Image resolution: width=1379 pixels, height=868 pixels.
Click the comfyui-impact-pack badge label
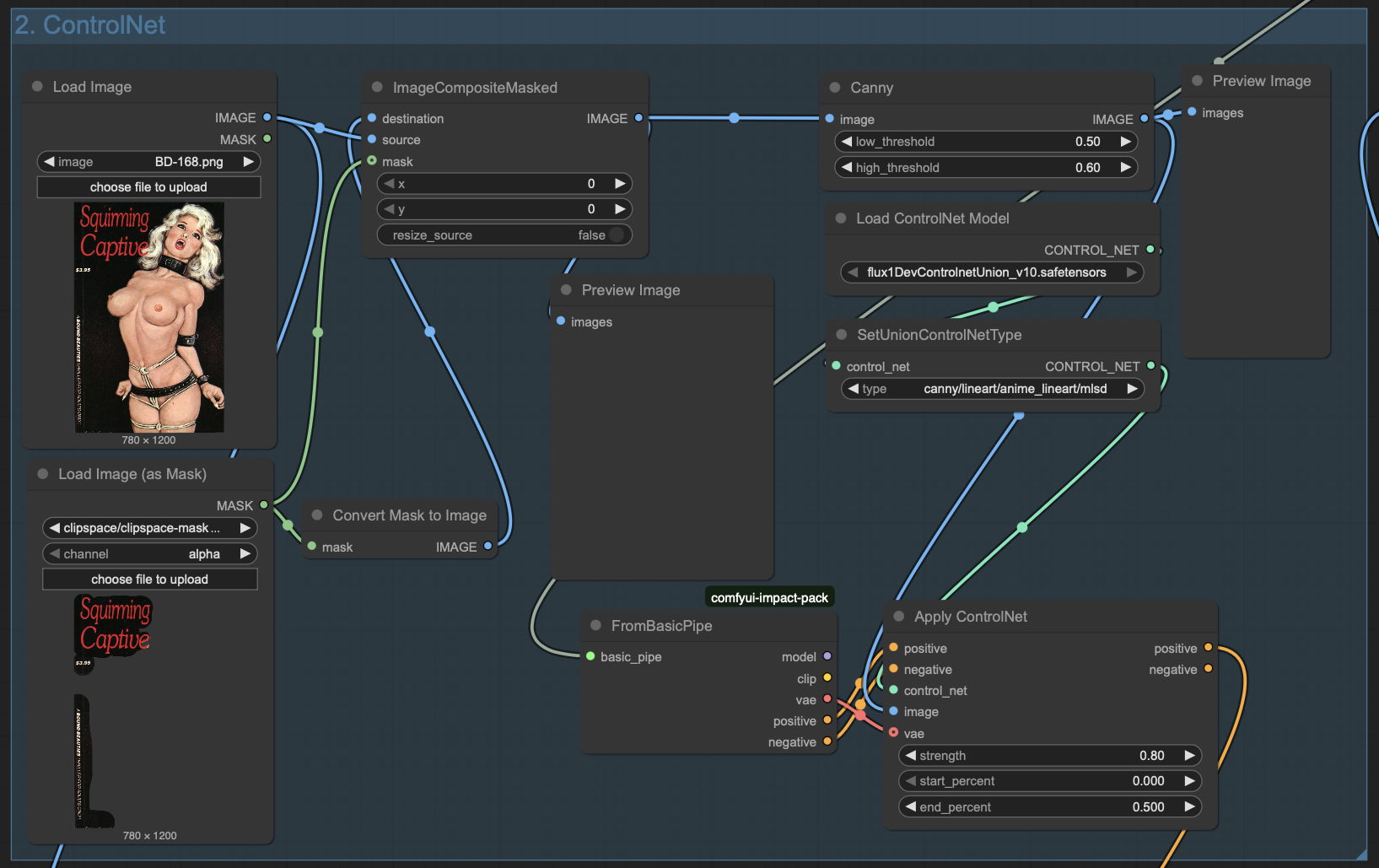769,597
